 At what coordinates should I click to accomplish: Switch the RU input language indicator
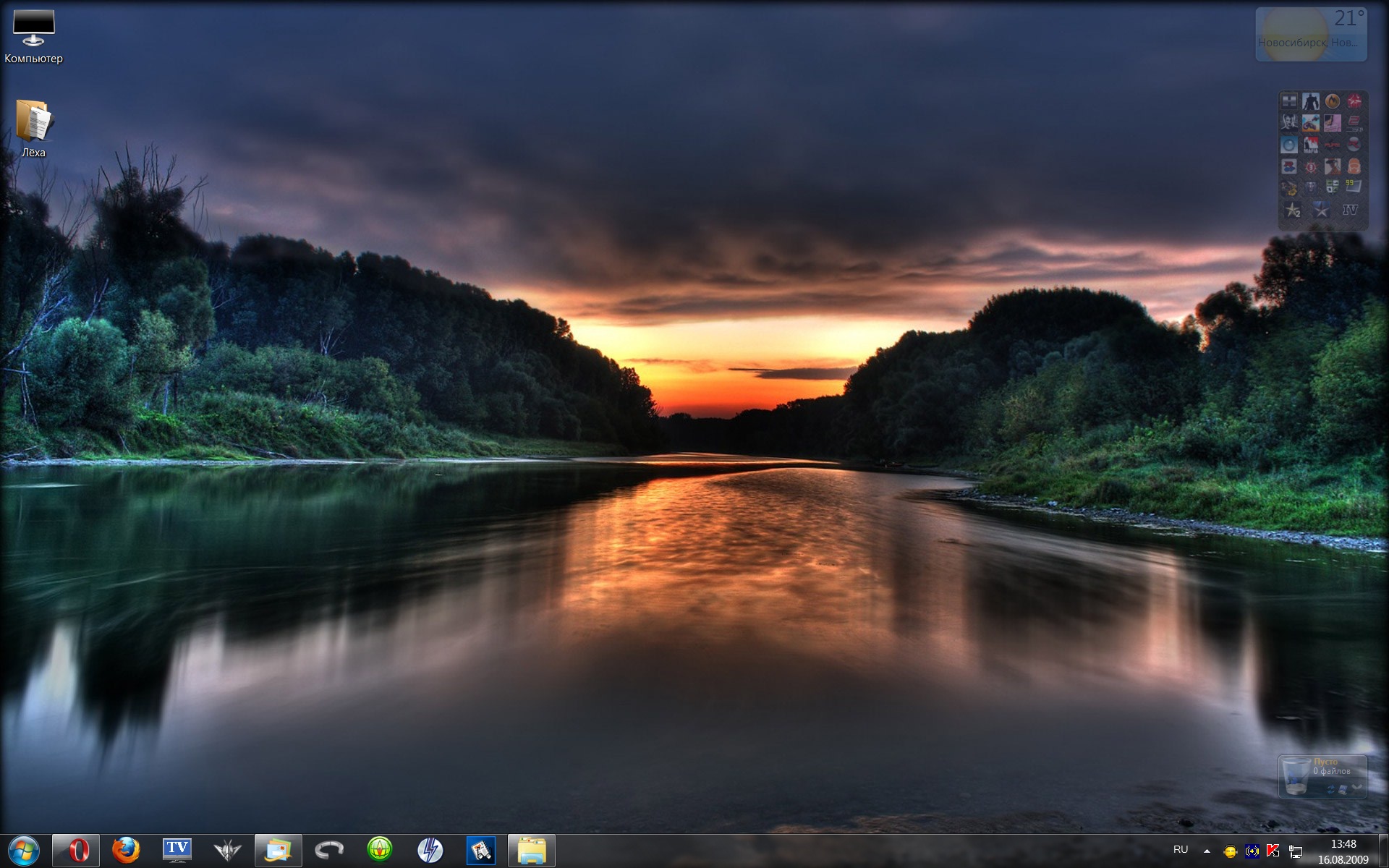tap(1181, 849)
